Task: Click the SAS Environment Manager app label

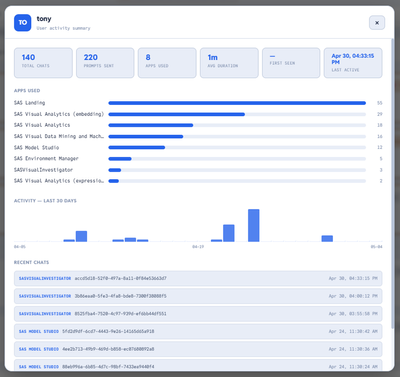Action: pos(46,159)
